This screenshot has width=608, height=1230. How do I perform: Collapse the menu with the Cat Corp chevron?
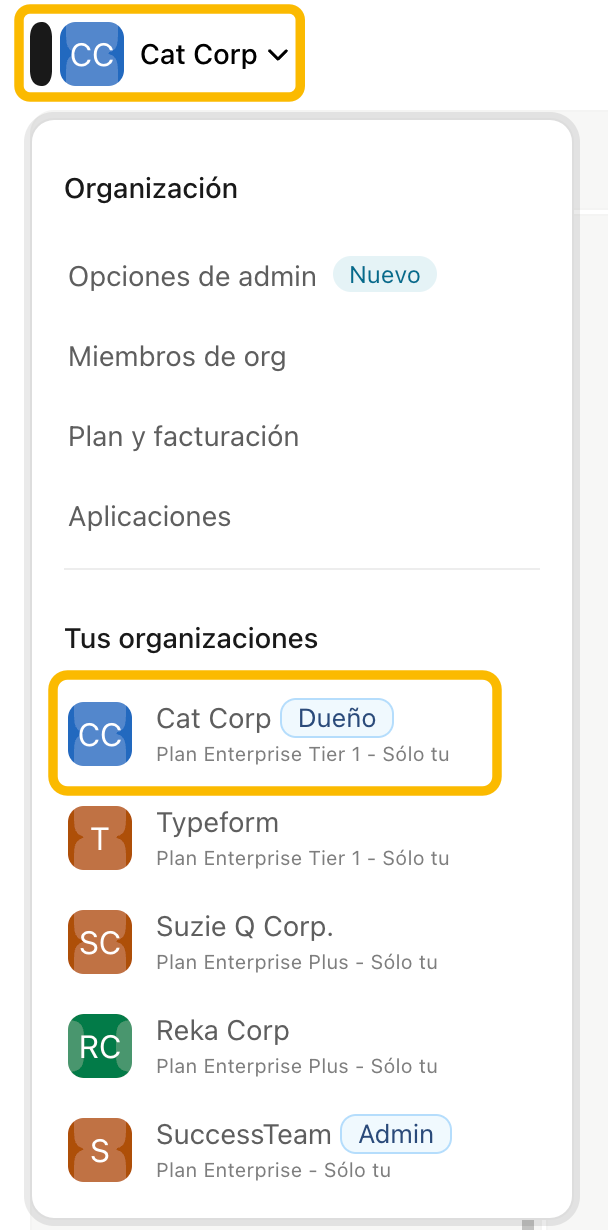click(x=278, y=56)
